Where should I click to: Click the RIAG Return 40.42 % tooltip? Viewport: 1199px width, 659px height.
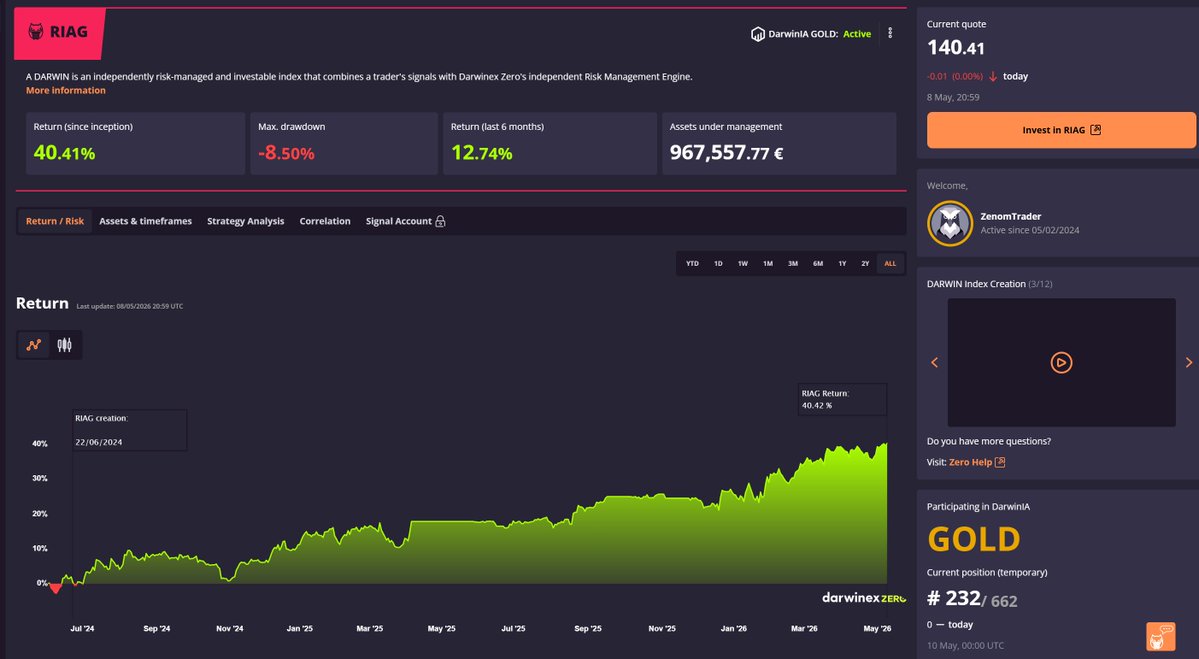(842, 399)
